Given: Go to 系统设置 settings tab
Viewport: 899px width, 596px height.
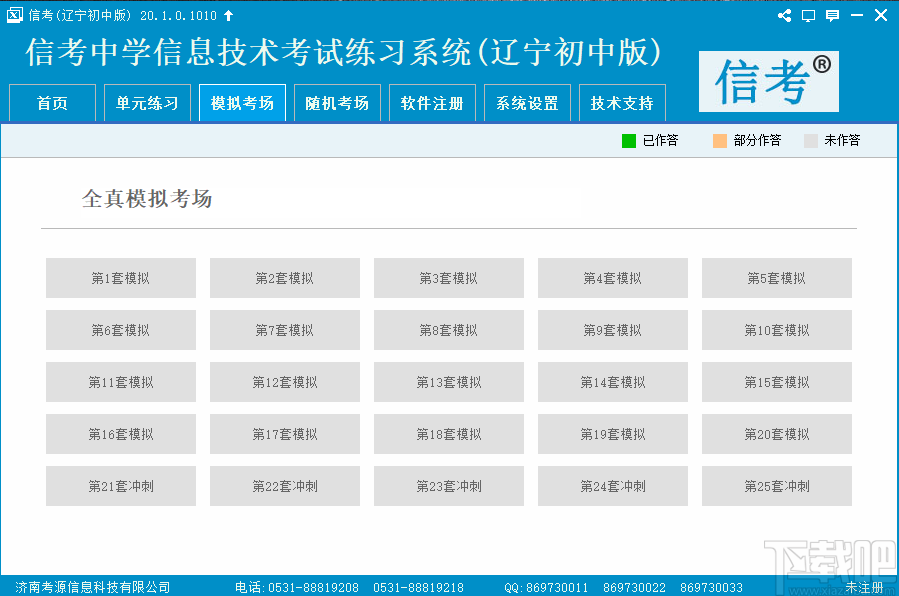Looking at the screenshot, I should click(527, 103).
